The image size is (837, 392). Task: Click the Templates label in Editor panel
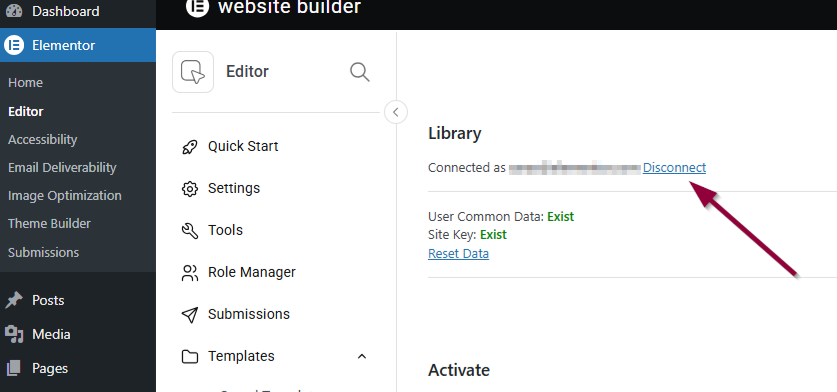pyautogui.click(x=241, y=356)
